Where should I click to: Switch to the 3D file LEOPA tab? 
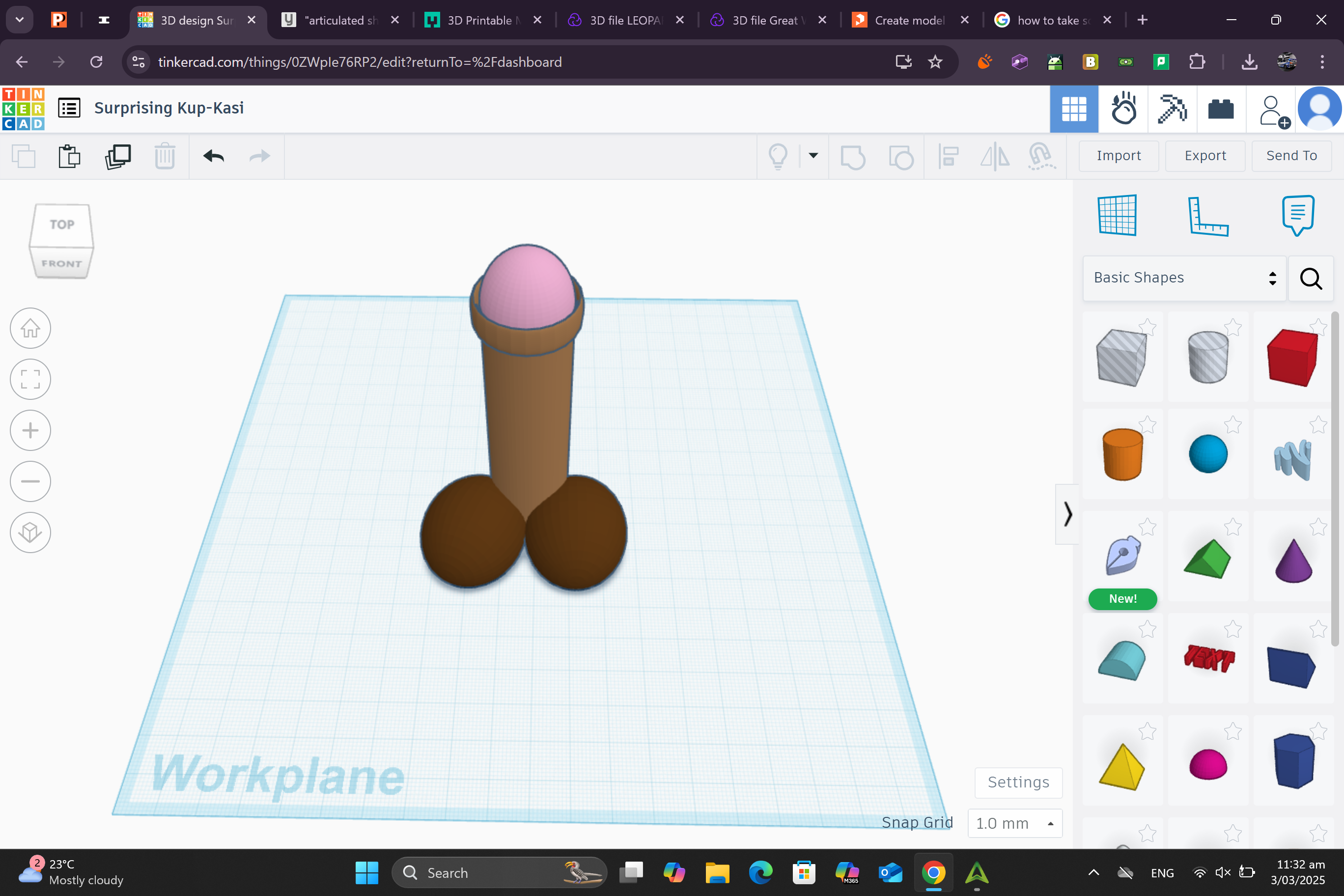pyautogui.click(x=627, y=20)
